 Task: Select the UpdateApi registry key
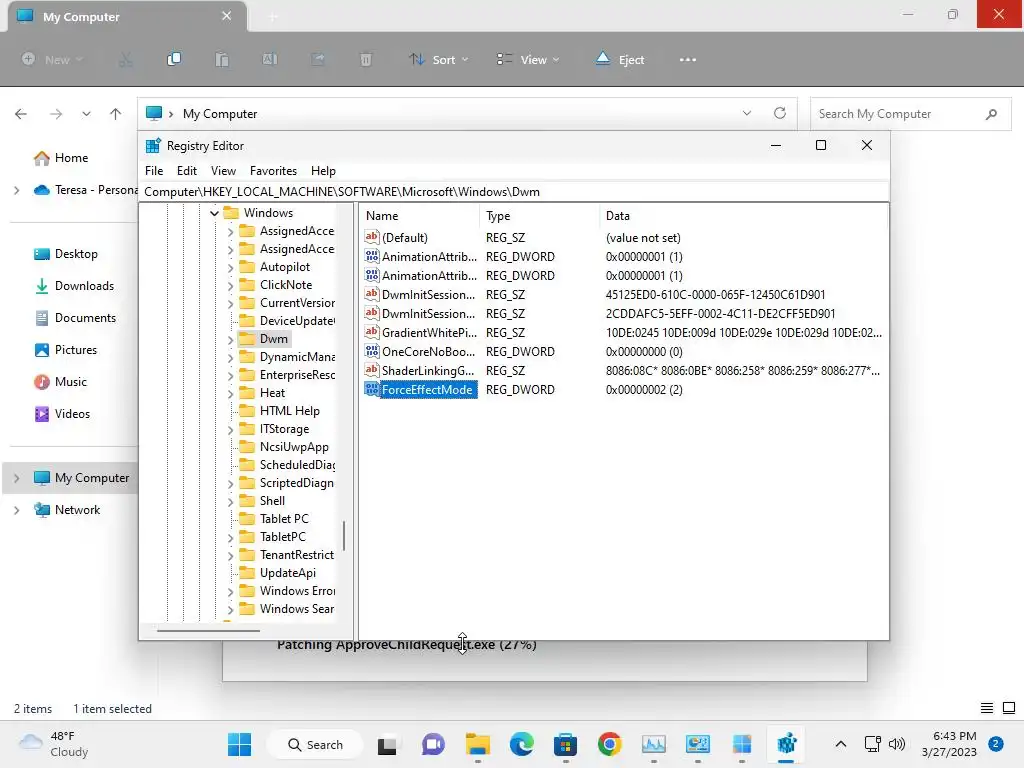coord(287,573)
